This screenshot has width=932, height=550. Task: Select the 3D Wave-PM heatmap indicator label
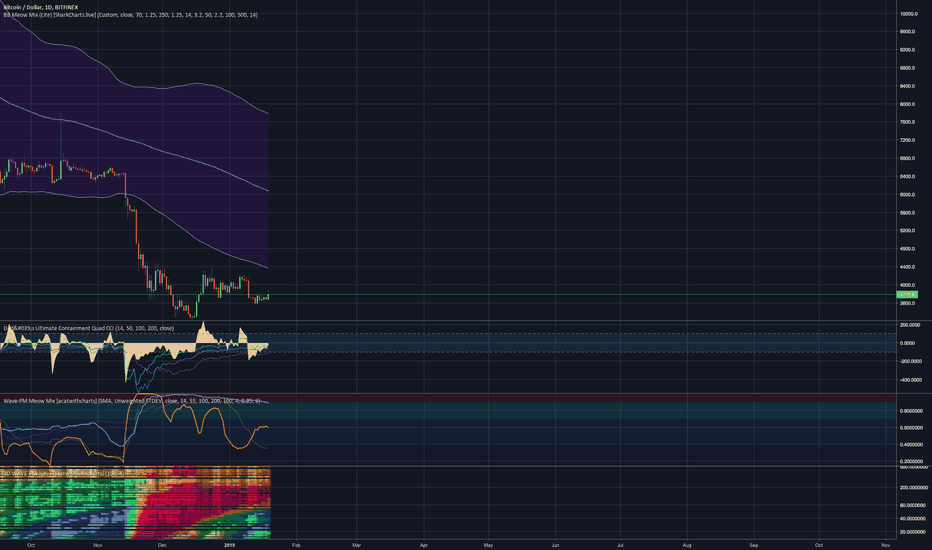[x=63, y=473]
